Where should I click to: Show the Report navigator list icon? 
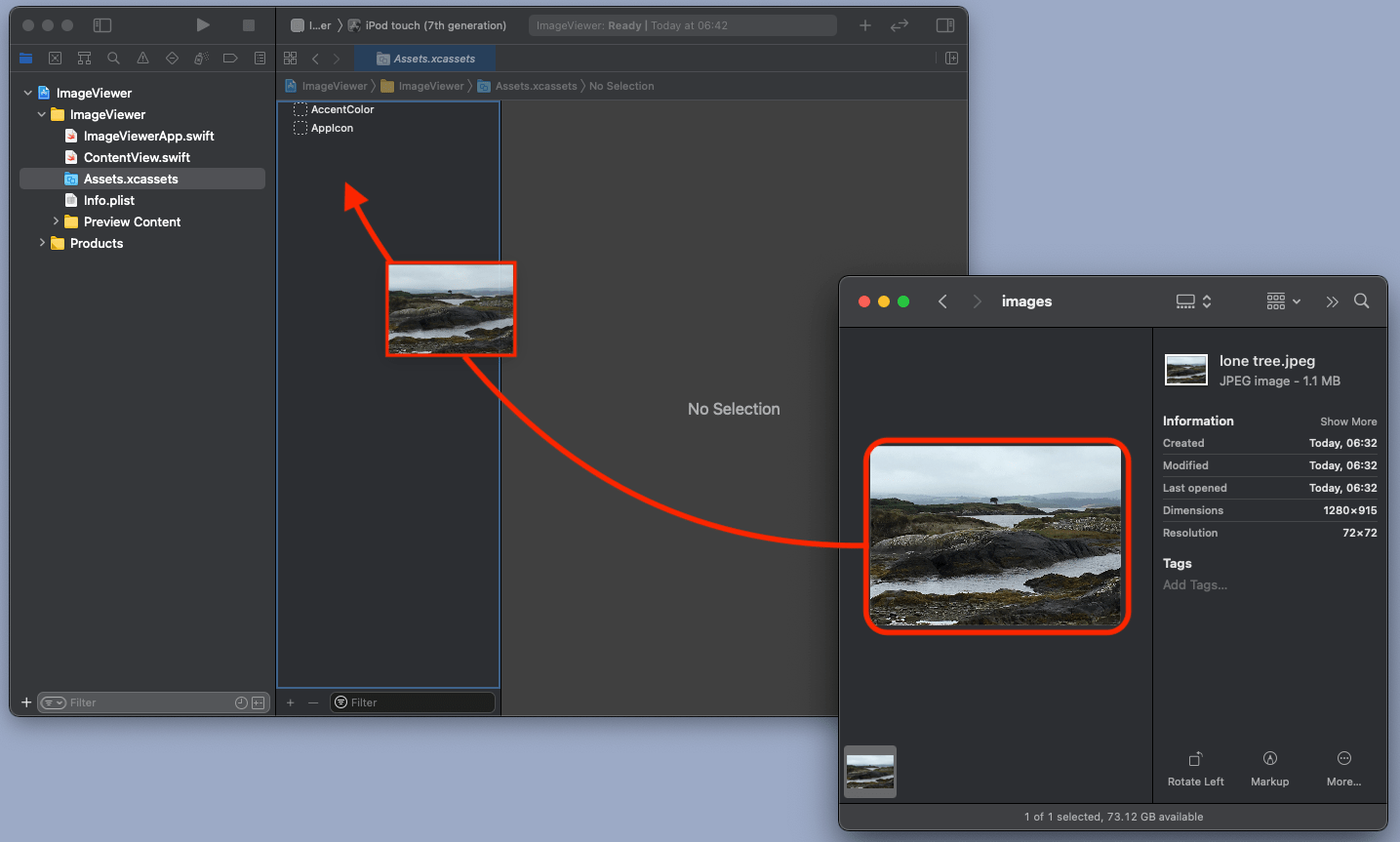pyautogui.click(x=260, y=58)
